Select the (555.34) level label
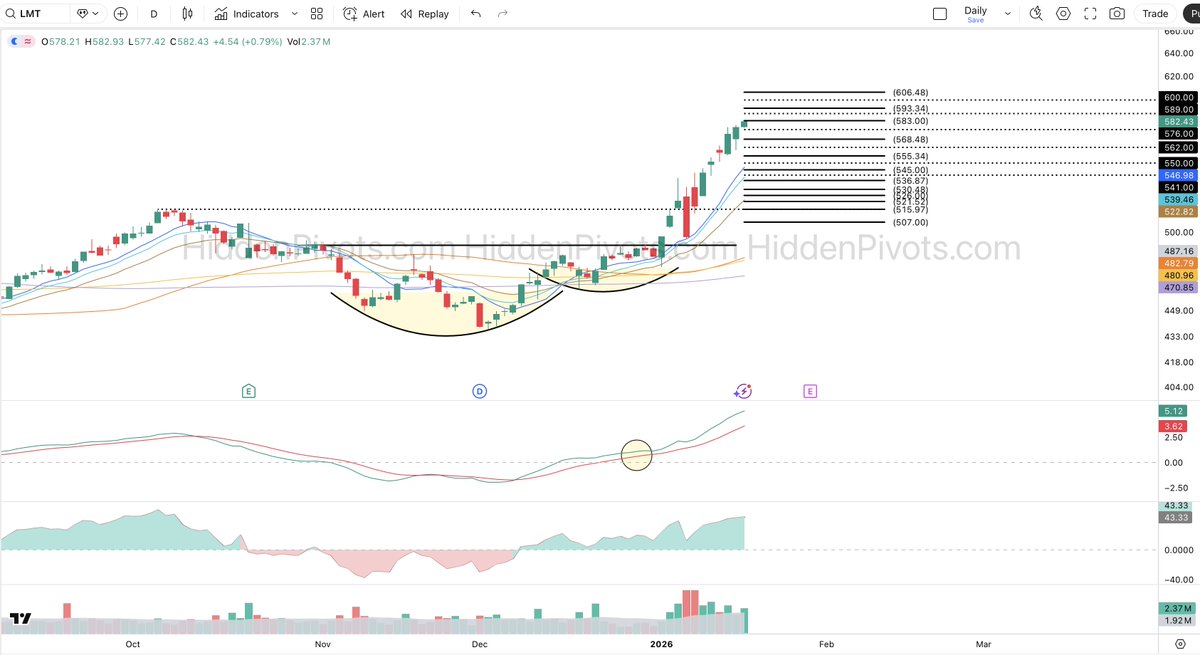Screen dimensions: 1200x655 pyautogui.click(x=910, y=156)
